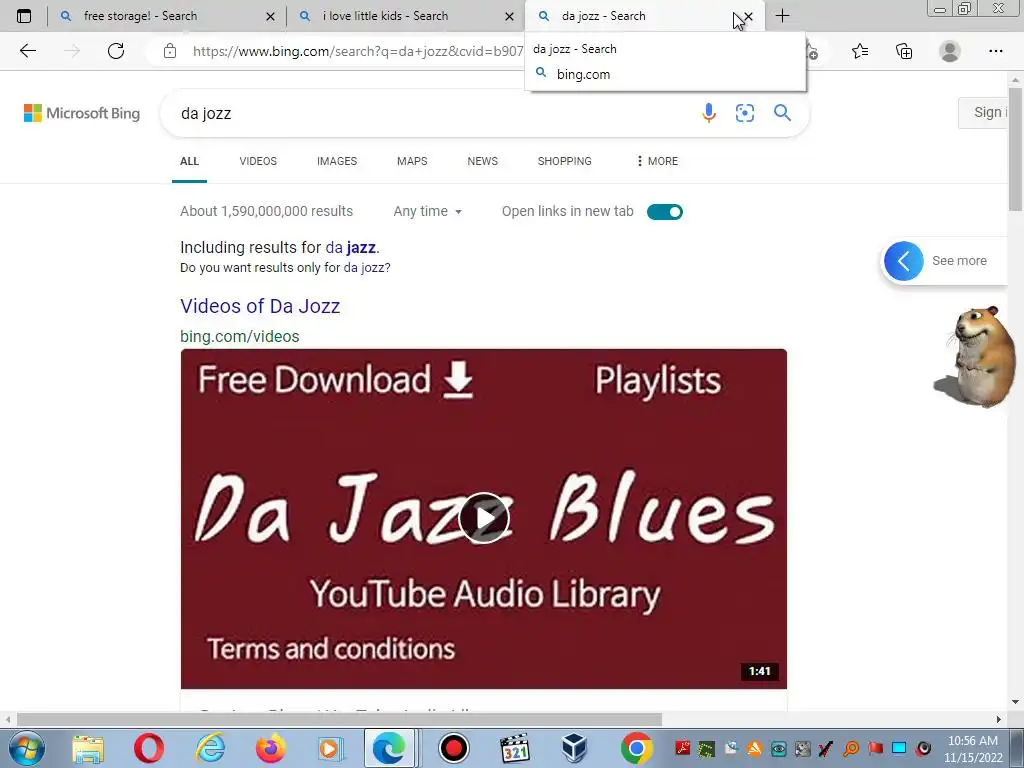
Task: Play the Da Jazz Blues video
Action: pos(484,519)
